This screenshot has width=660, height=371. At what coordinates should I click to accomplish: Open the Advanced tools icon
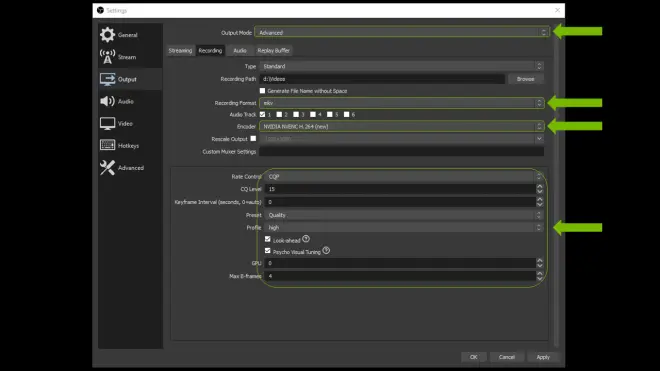[x=107, y=168]
